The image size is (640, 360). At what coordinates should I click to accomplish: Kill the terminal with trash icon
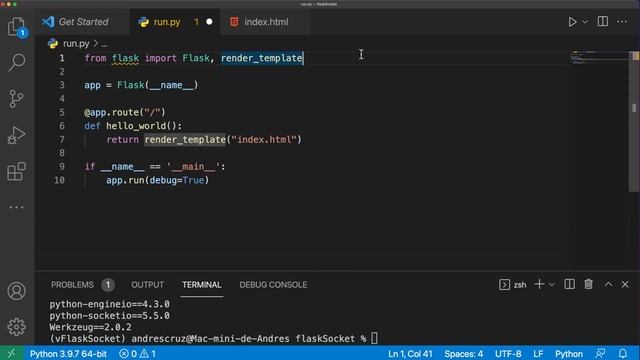point(589,284)
